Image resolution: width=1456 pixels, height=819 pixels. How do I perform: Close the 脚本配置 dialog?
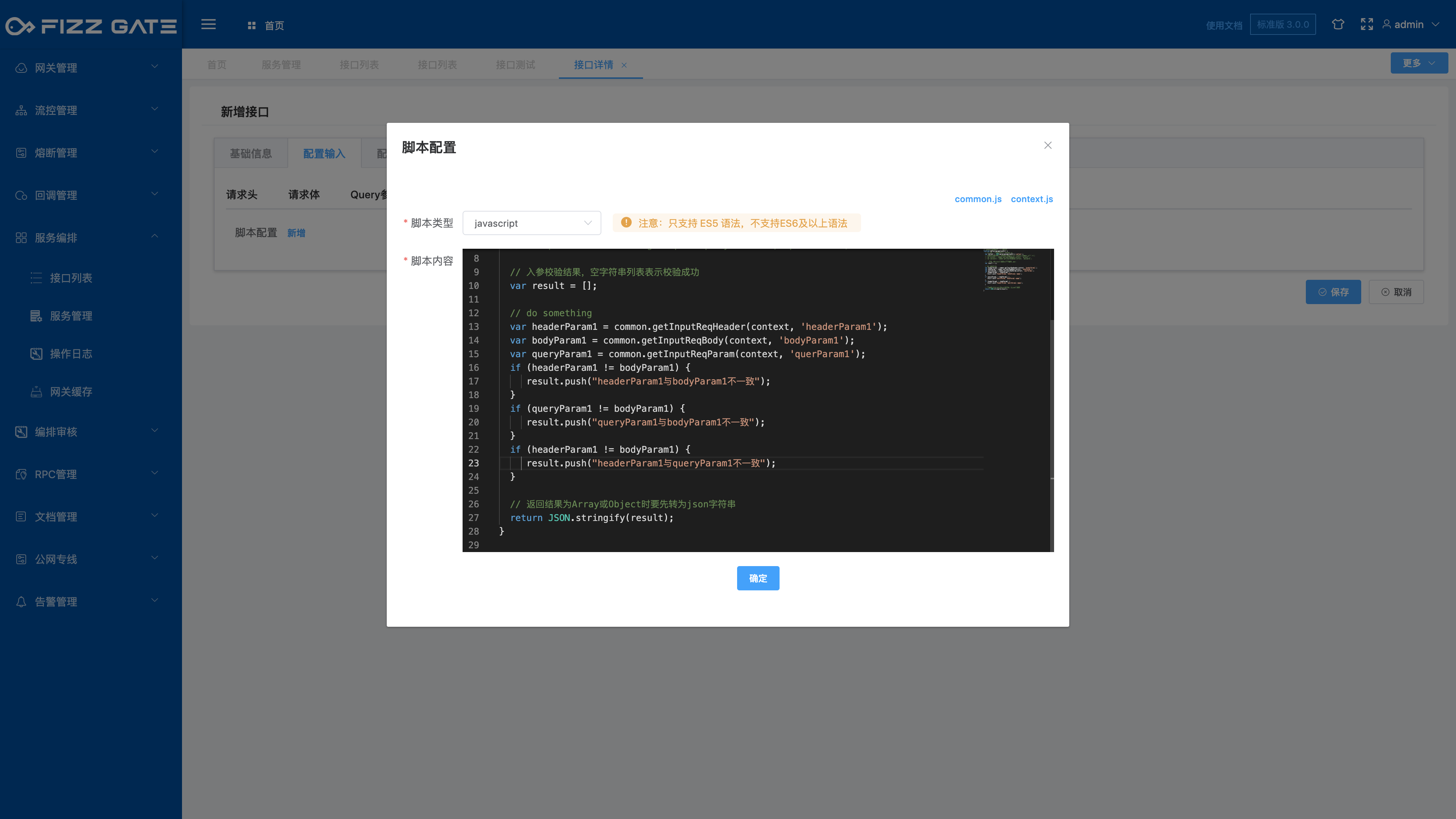[1048, 145]
